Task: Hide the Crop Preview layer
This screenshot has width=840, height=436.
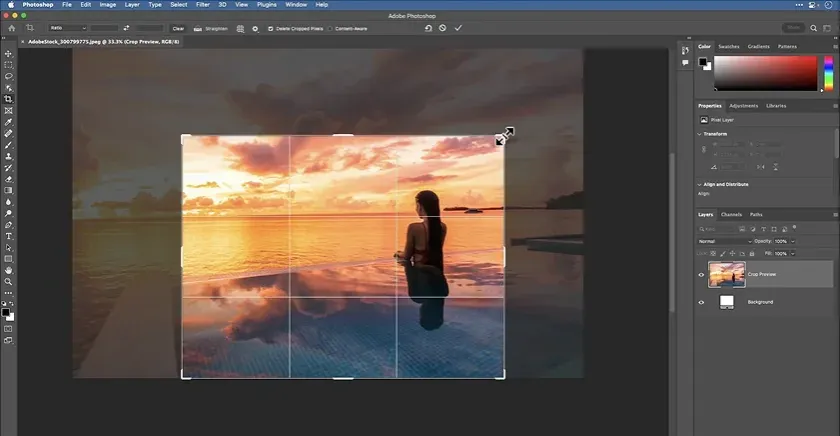Action: pyautogui.click(x=701, y=274)
